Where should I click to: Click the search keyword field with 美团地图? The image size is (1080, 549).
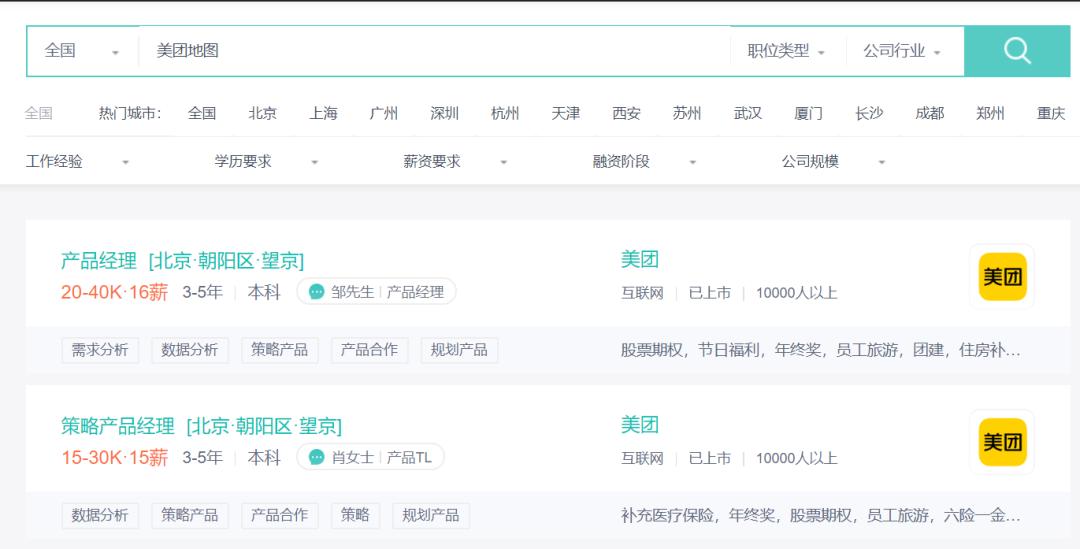[434, 51]
